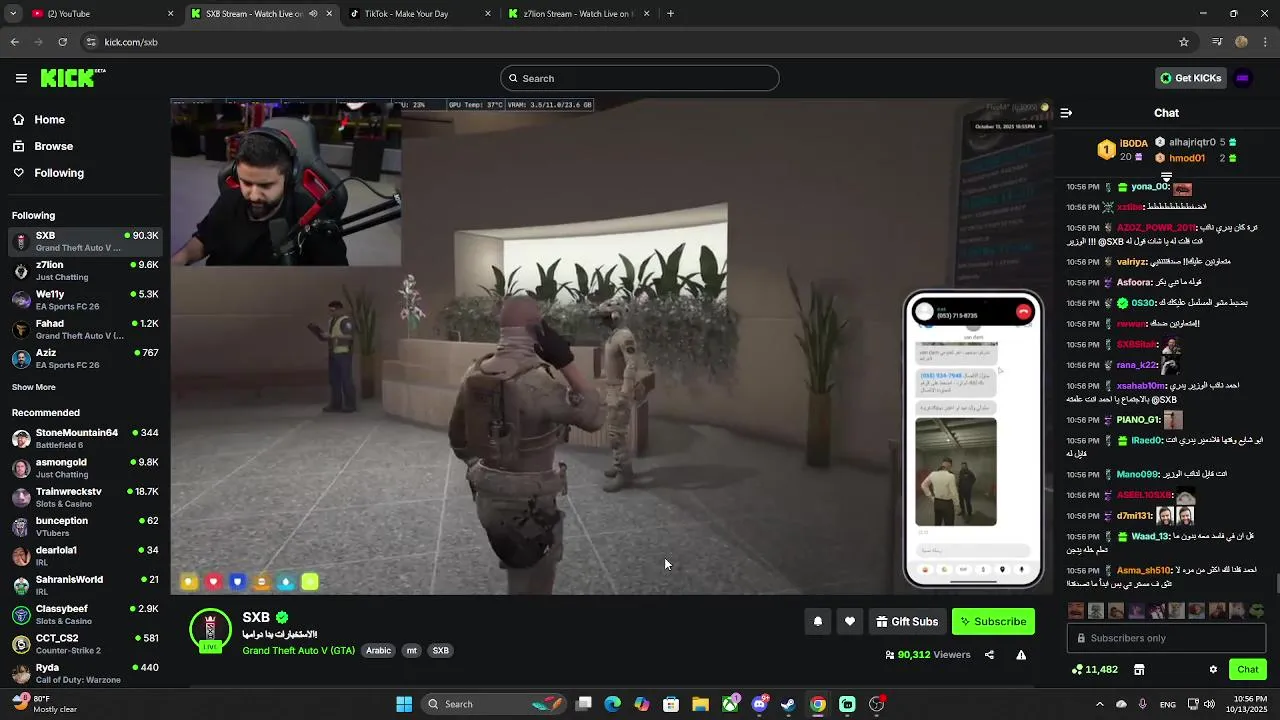Reload the page
The width and height of the screenshot is (1280, 720).
point(62,42)
